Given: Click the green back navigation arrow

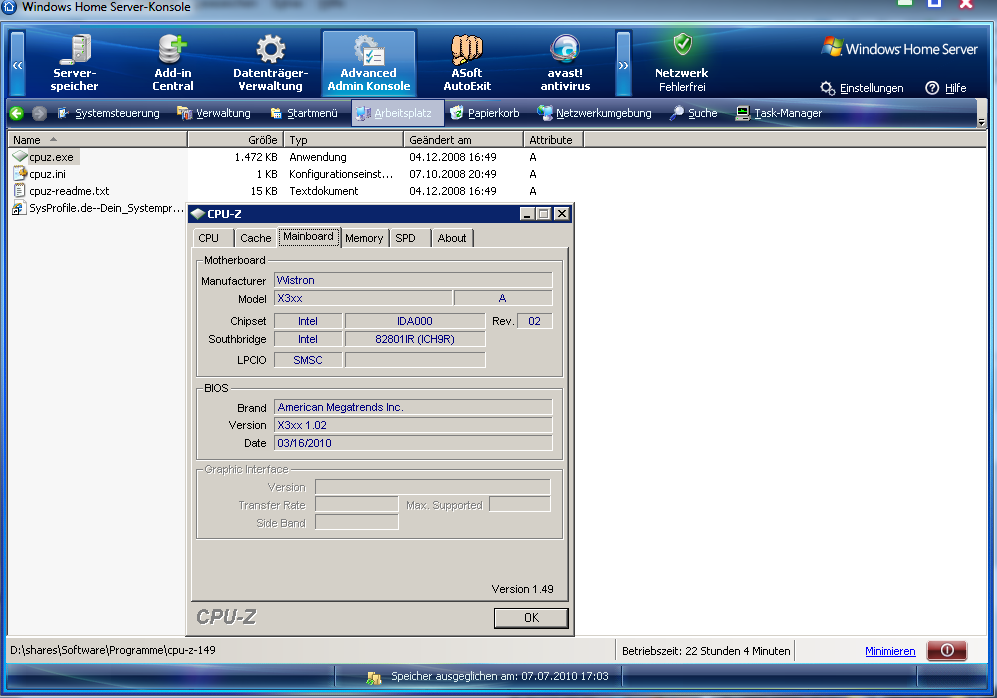Looking at the screenshot, I should click(15, 112).
